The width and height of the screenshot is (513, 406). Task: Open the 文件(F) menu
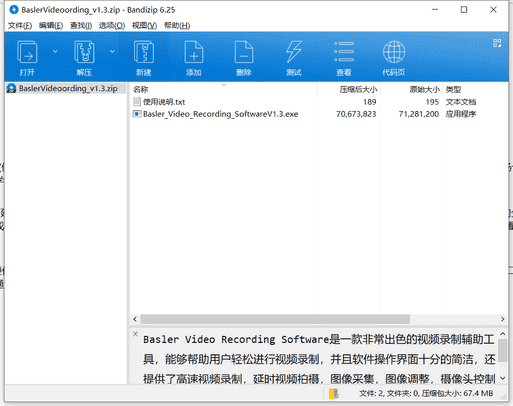pyautogui.click(x=20, y=25)
